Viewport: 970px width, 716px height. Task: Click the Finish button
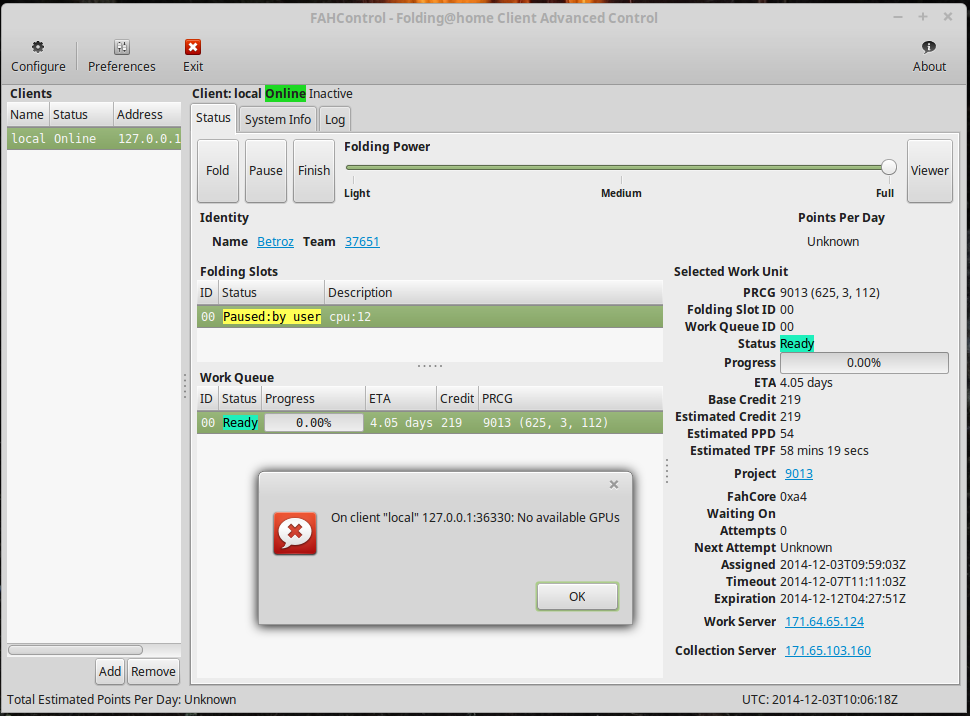[x=314, y=171]
